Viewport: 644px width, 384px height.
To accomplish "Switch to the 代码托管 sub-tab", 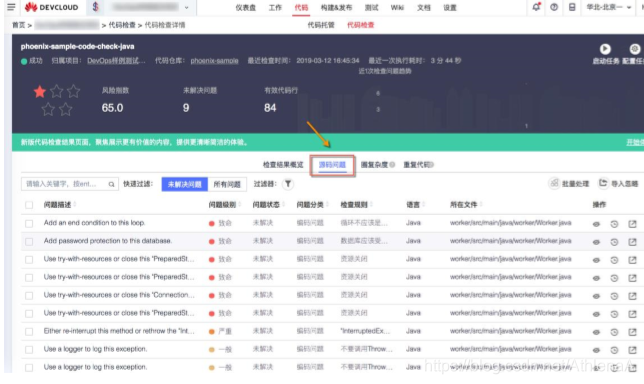I will [321, 25].
